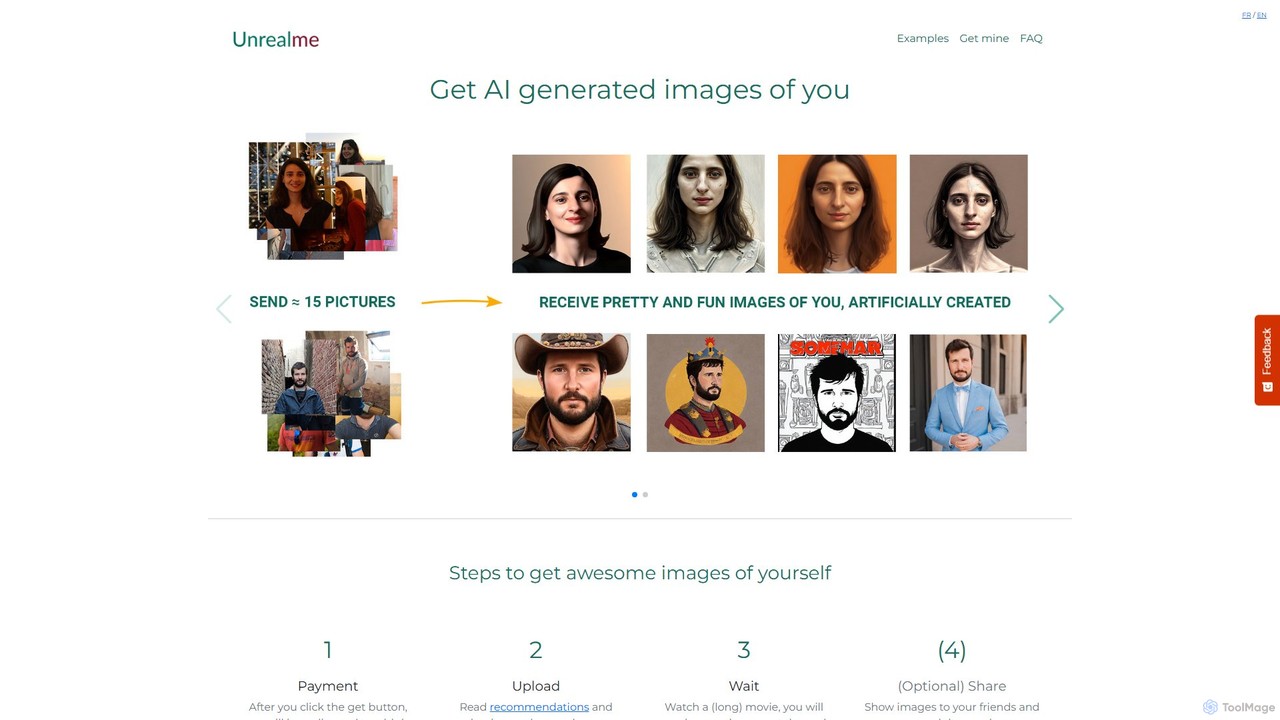Click the woman in black top portrait

click(x=571, y=213)
